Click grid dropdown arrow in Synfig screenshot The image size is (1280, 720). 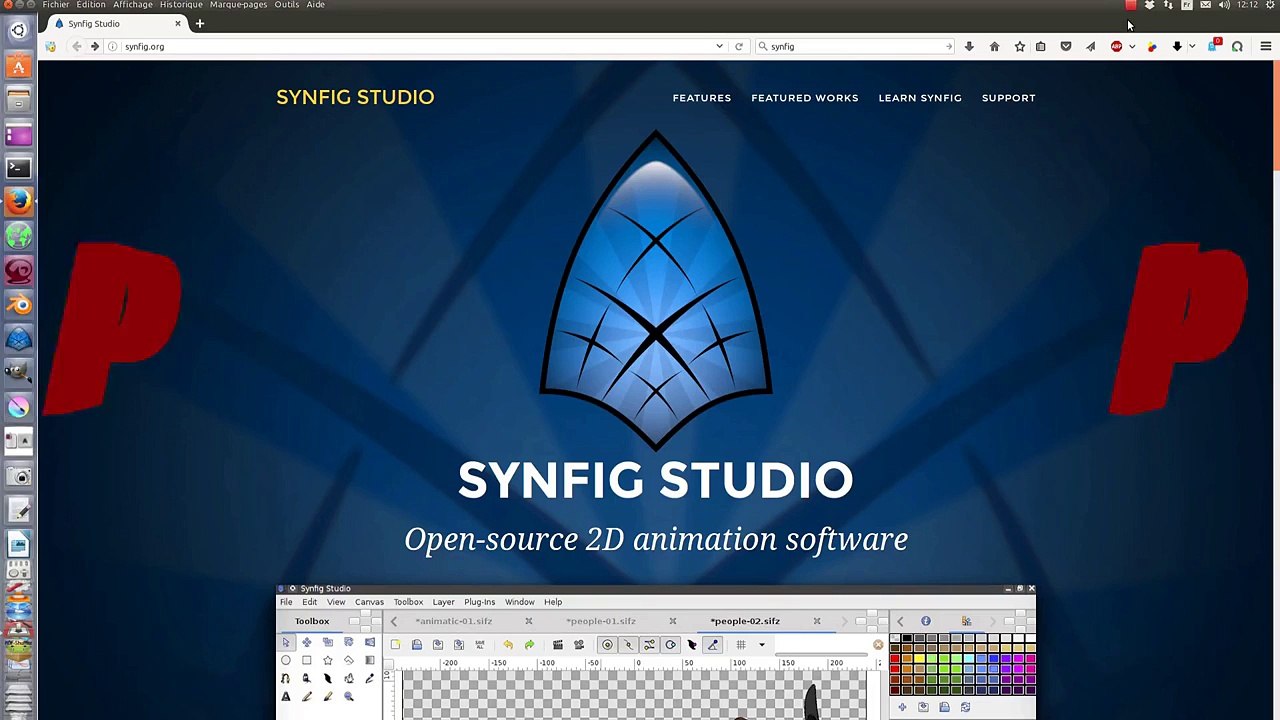[761, 645]
